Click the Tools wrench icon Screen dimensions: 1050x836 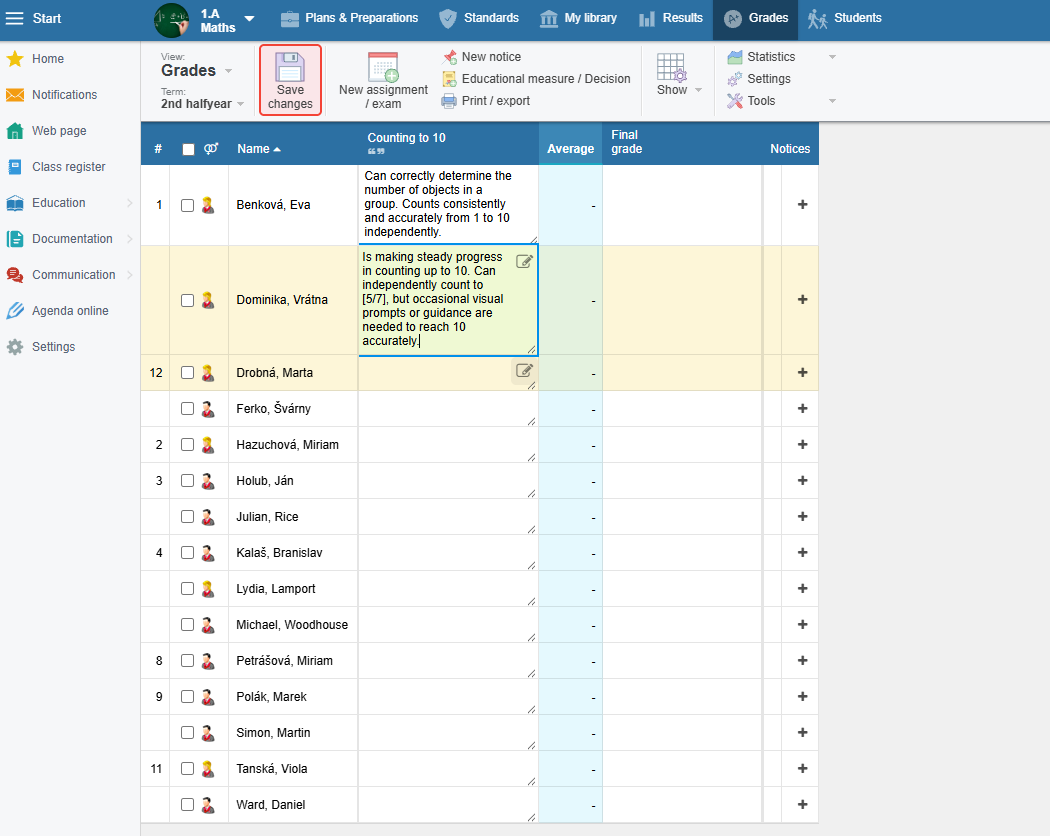tap(735, 101)
